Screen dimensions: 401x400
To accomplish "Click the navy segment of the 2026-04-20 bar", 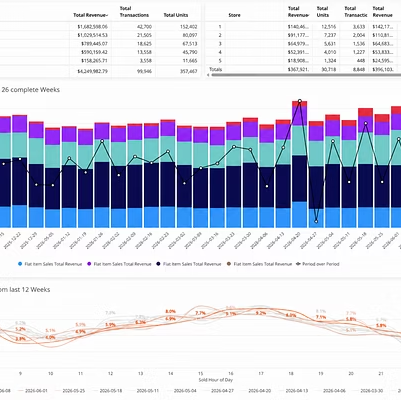I will click(299, 178).
